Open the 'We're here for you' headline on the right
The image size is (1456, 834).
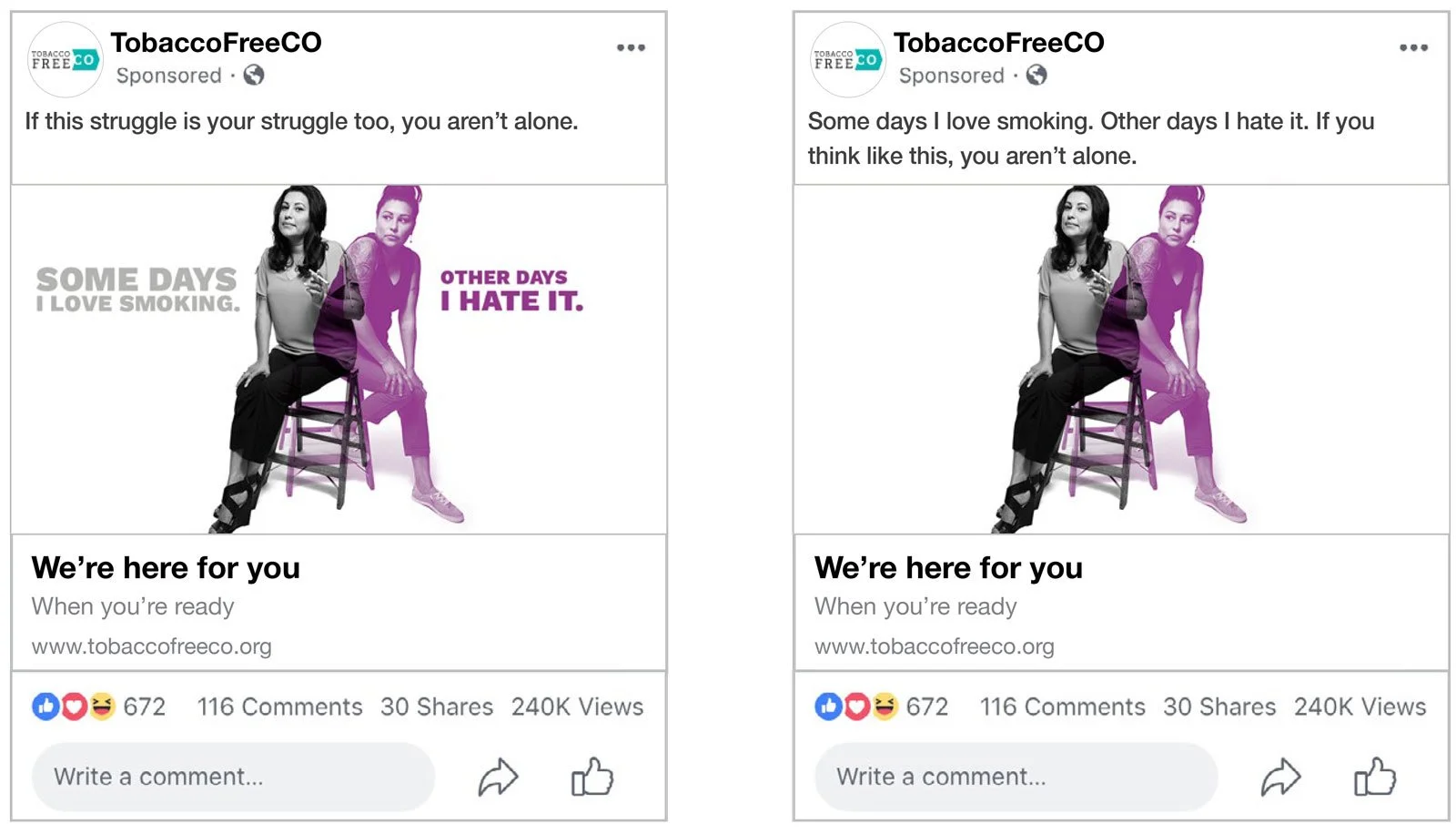948,567
